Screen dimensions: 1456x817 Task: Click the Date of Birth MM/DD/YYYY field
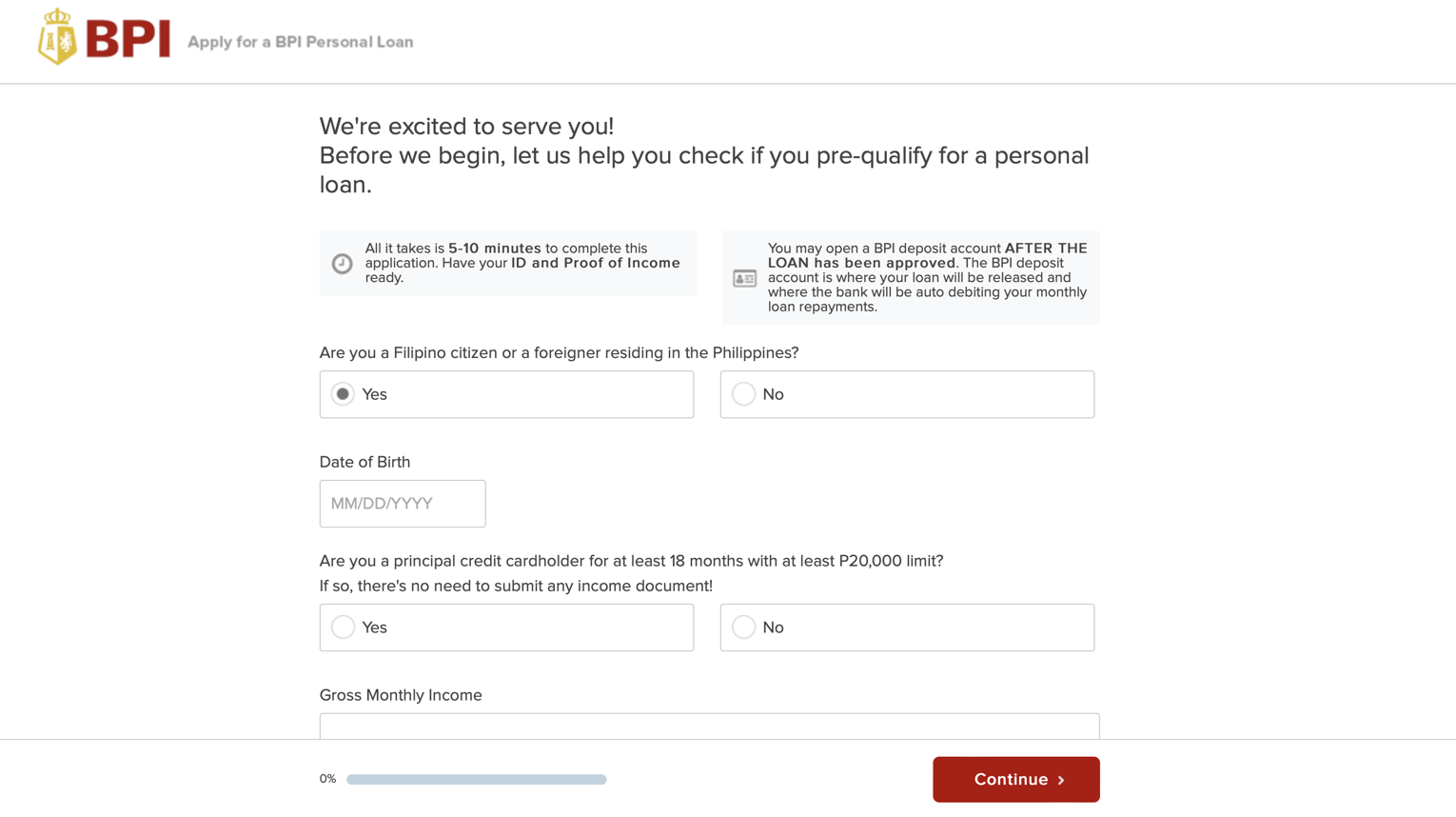pos(402,503)
